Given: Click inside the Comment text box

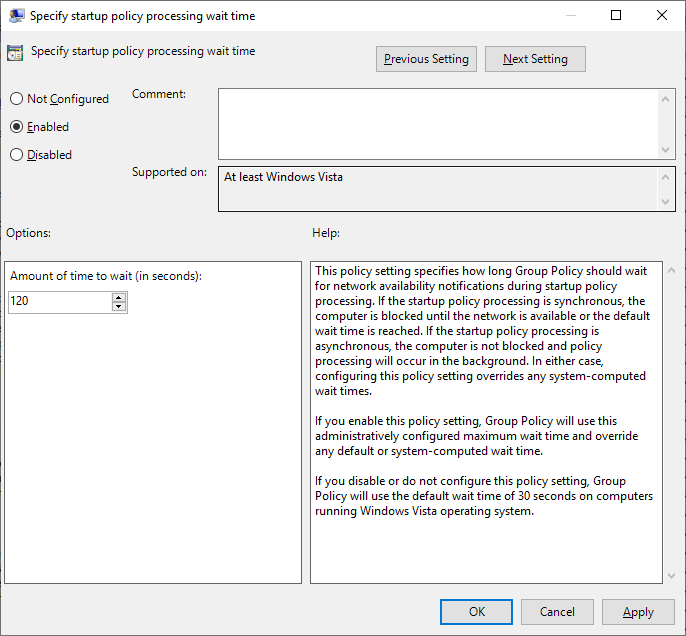Looking at the screenshot, I should [x=438, y=124].
